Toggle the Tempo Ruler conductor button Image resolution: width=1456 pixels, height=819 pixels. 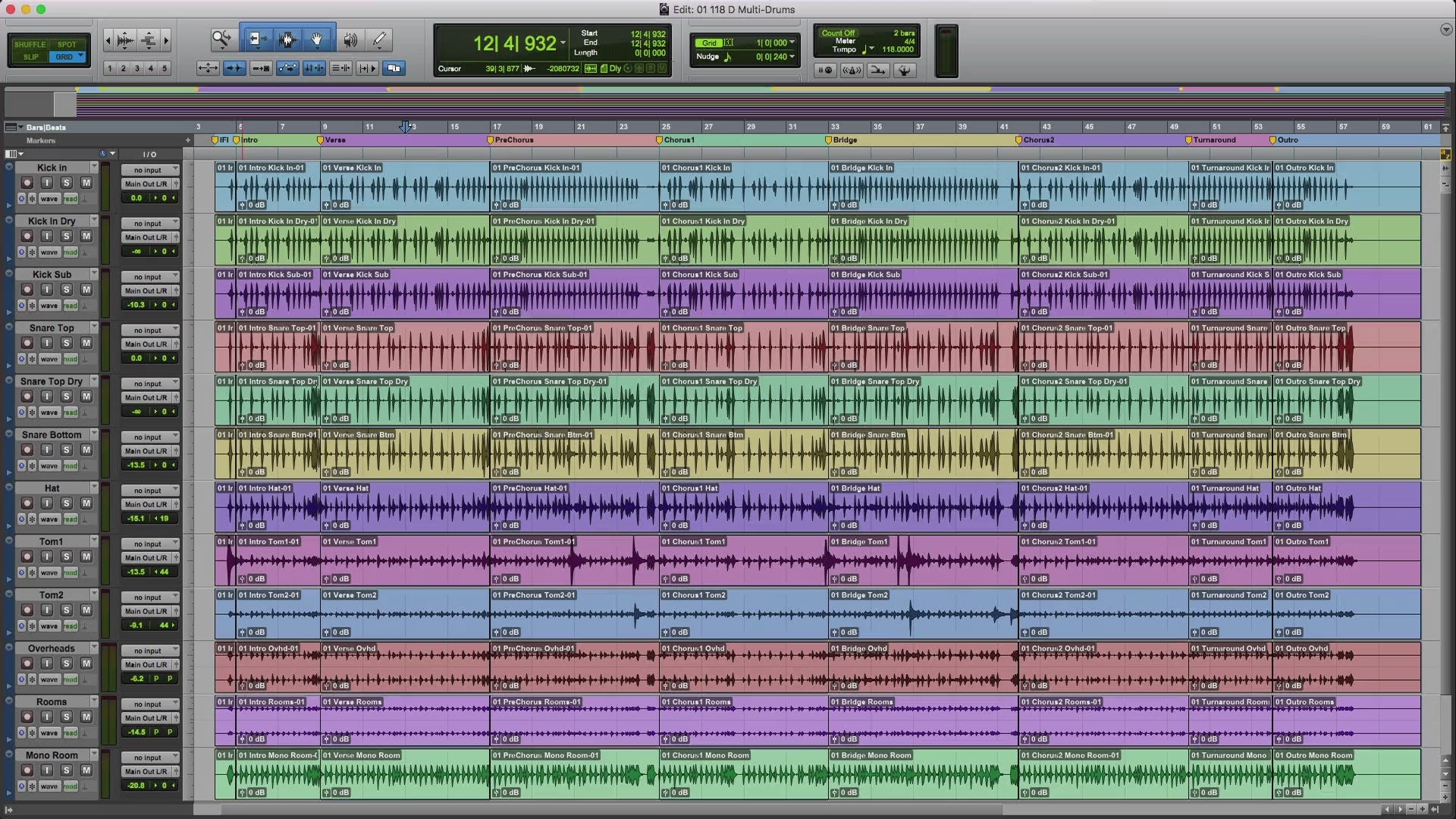point(904,71)
